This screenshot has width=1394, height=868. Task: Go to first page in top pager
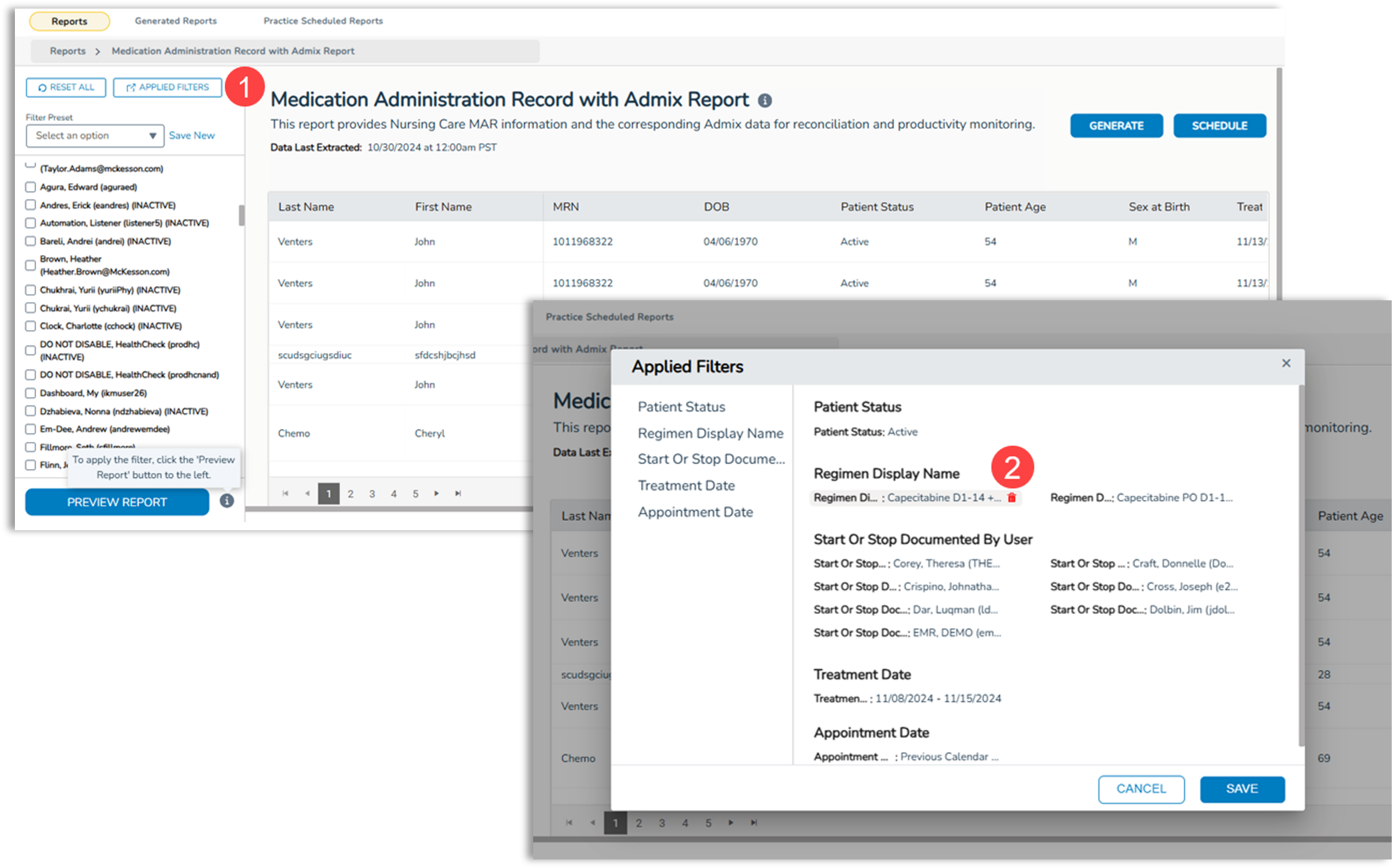click(286, 493)
